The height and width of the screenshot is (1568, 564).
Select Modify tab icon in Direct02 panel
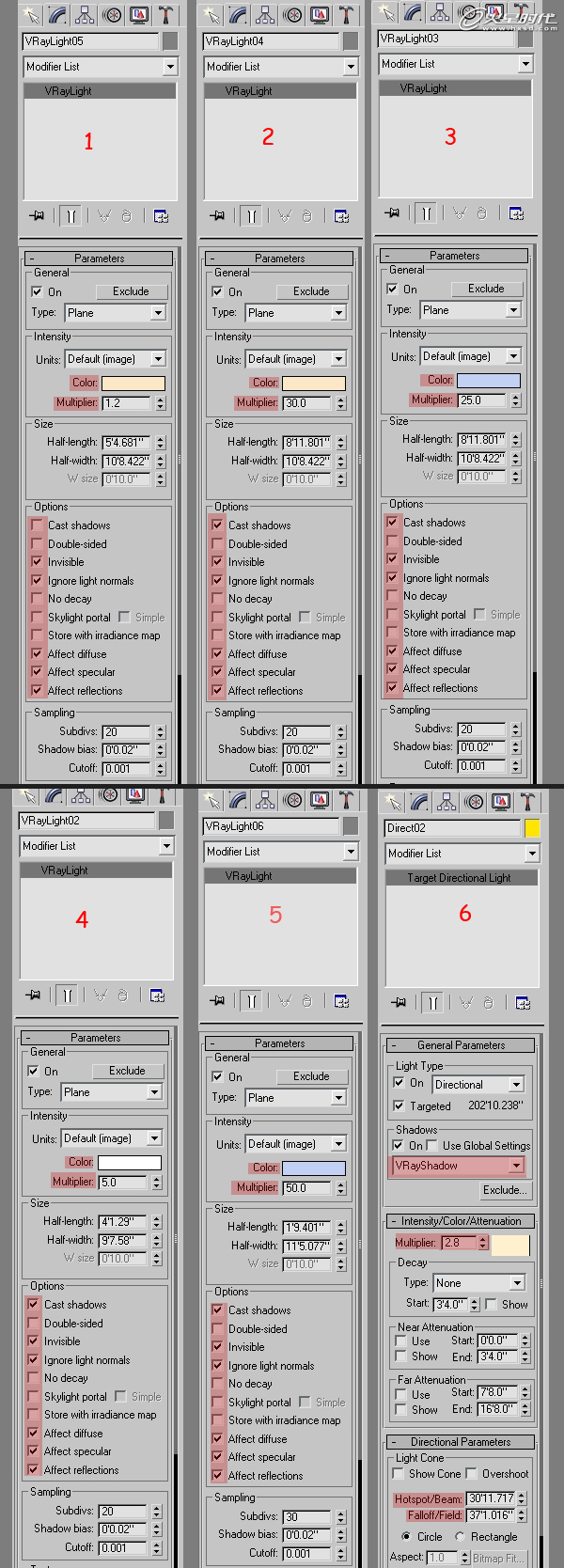pyautogui.click(x=420, y=803)
